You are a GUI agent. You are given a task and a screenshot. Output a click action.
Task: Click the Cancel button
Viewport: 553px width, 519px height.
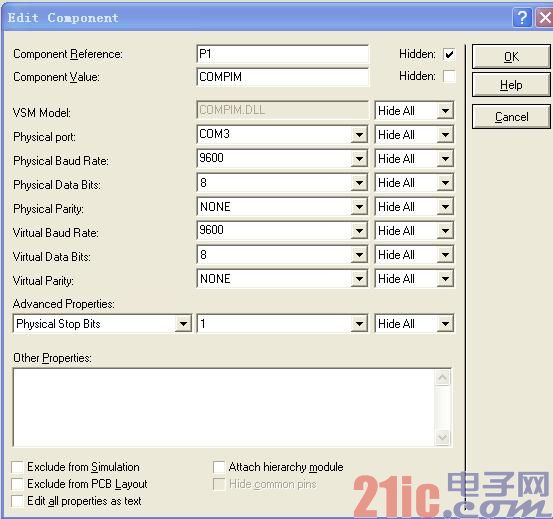(511, 117)
